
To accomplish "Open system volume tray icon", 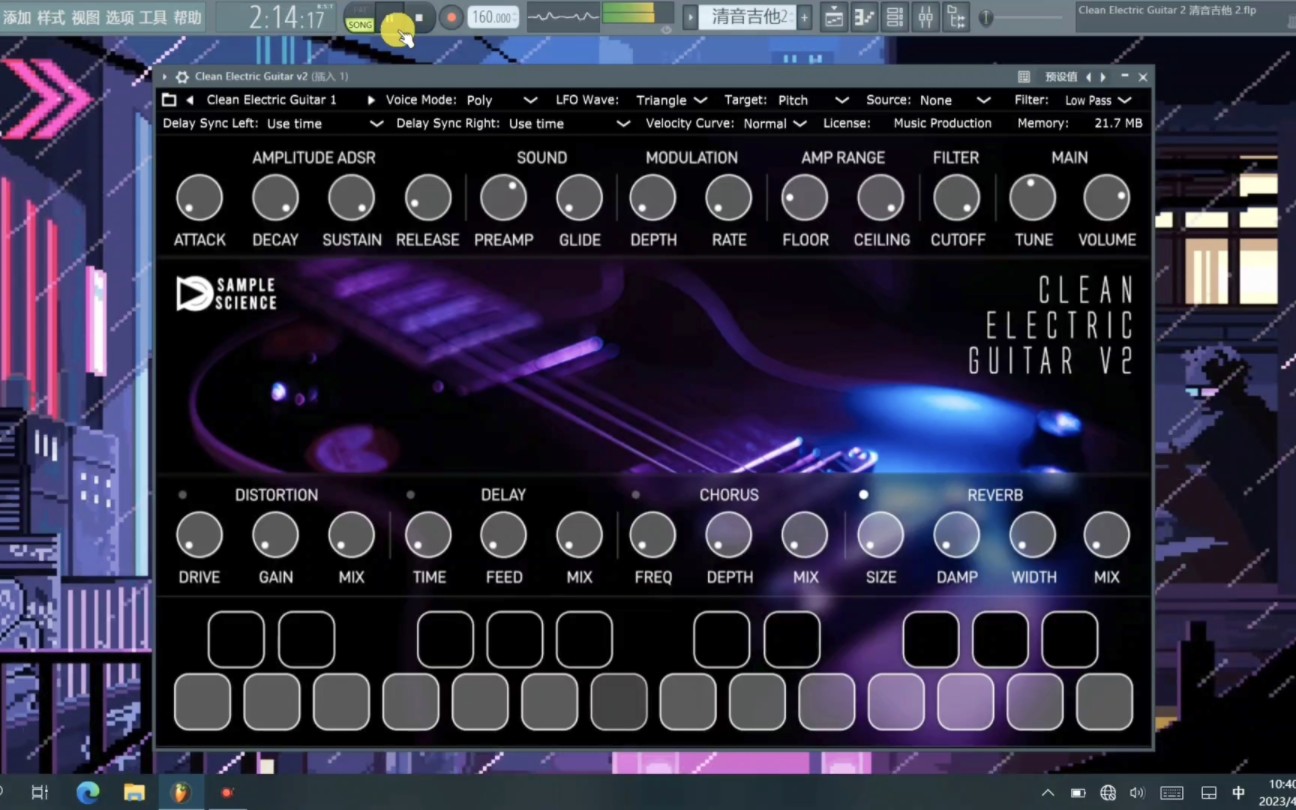I will pyautogui.click(x=1137, y=793).
